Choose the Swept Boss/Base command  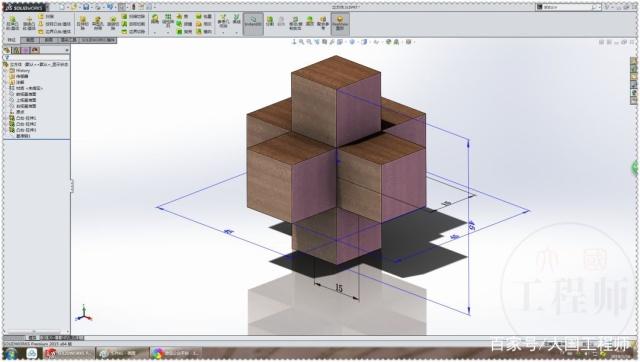click(47, 16)
